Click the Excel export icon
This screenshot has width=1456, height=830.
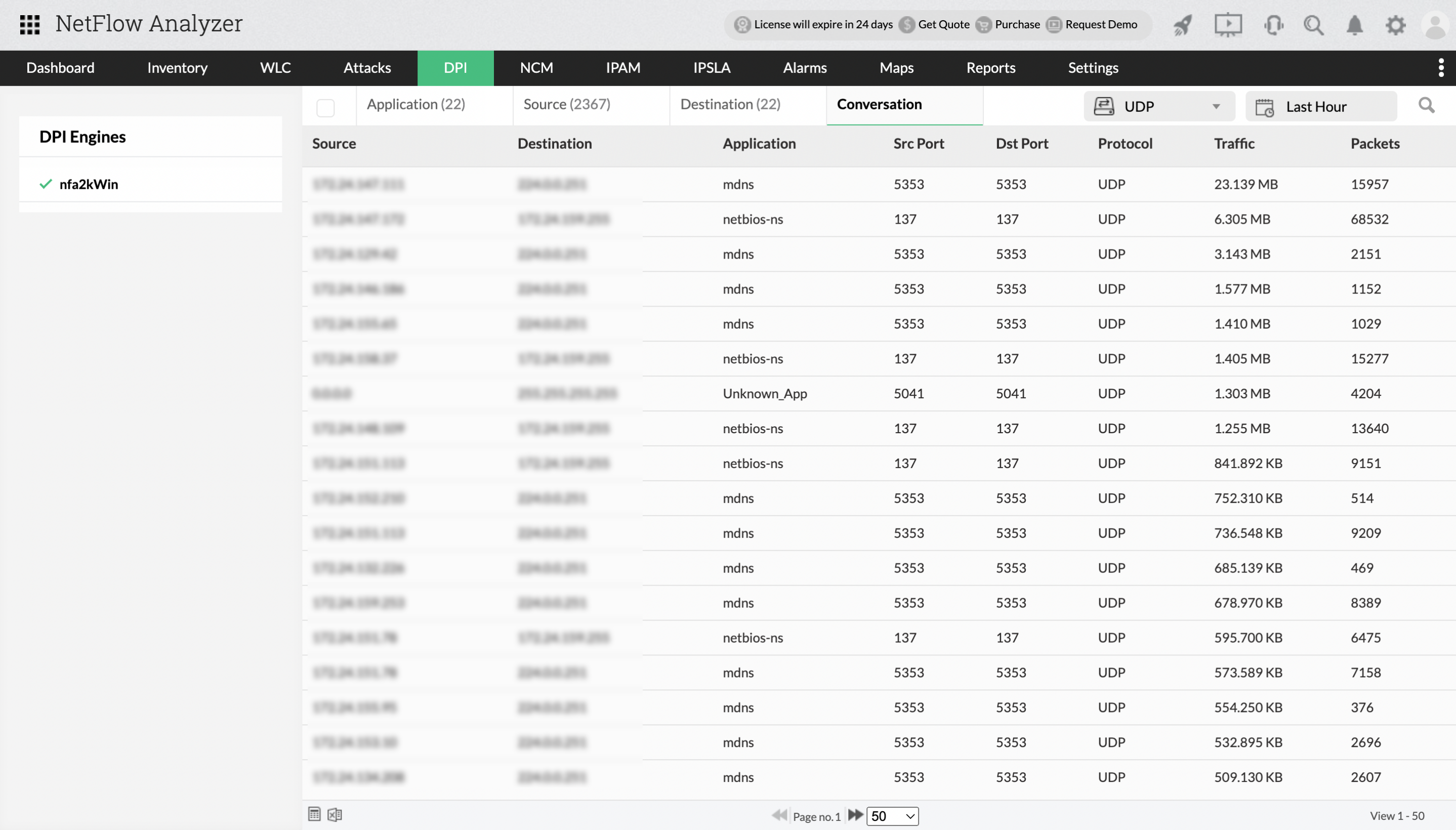point(335,815)
